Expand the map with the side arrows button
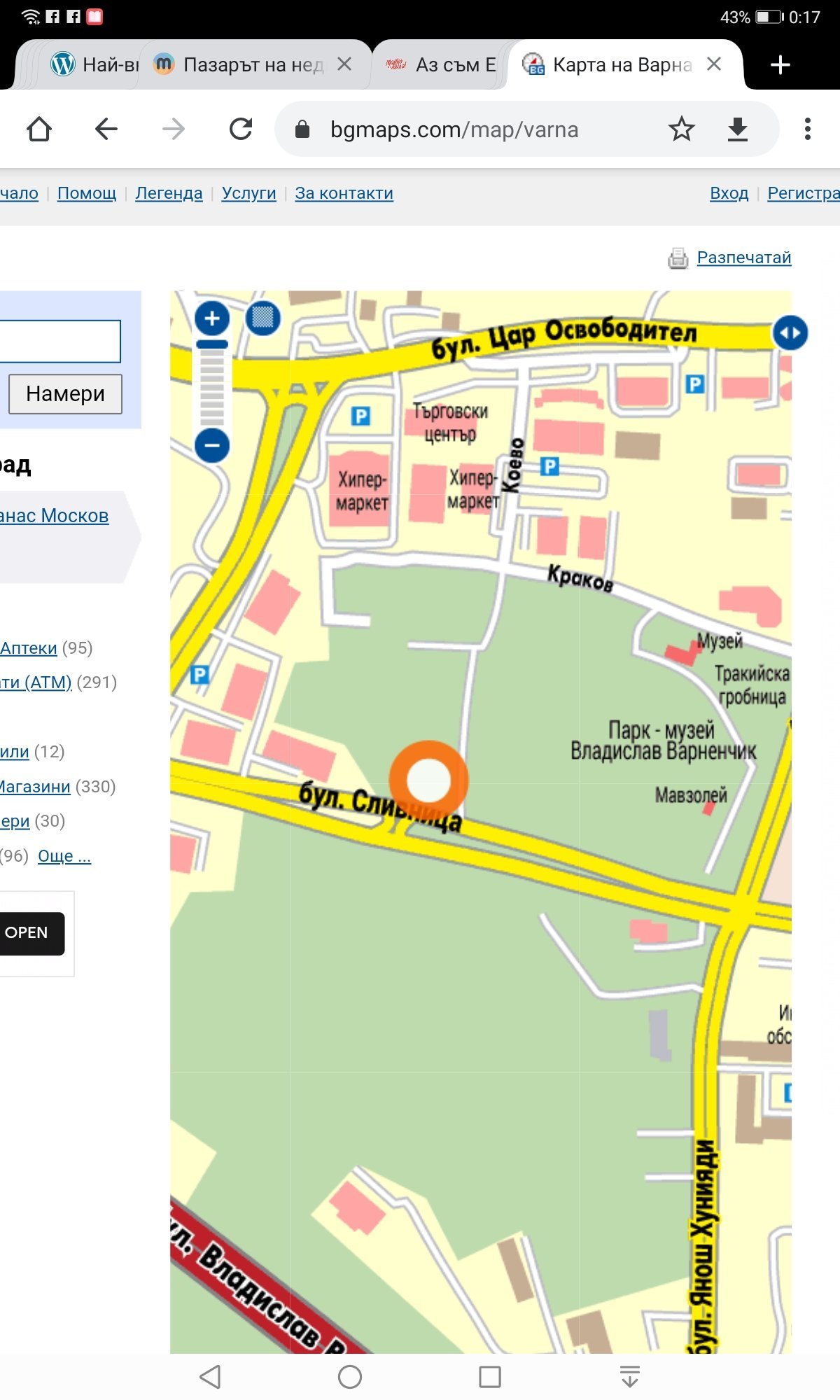Viewport: 840px width, 1400px height. [790, 333]
